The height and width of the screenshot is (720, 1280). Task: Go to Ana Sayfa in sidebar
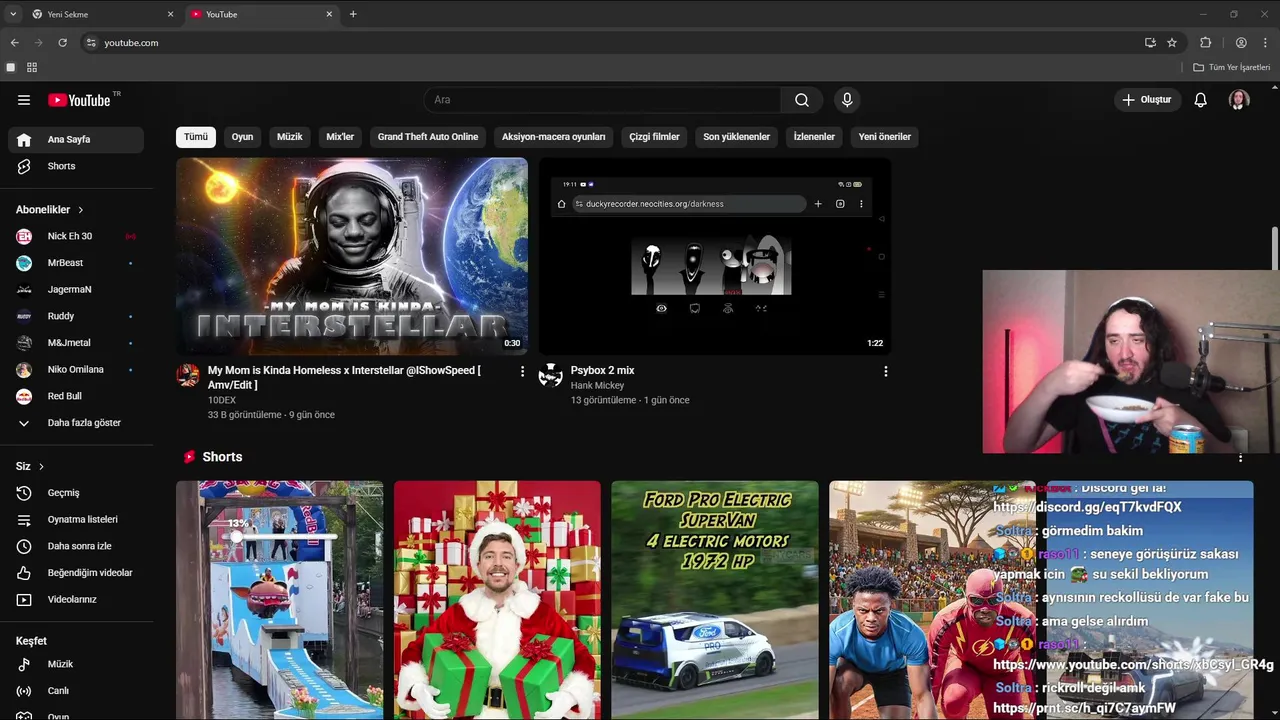76,140
